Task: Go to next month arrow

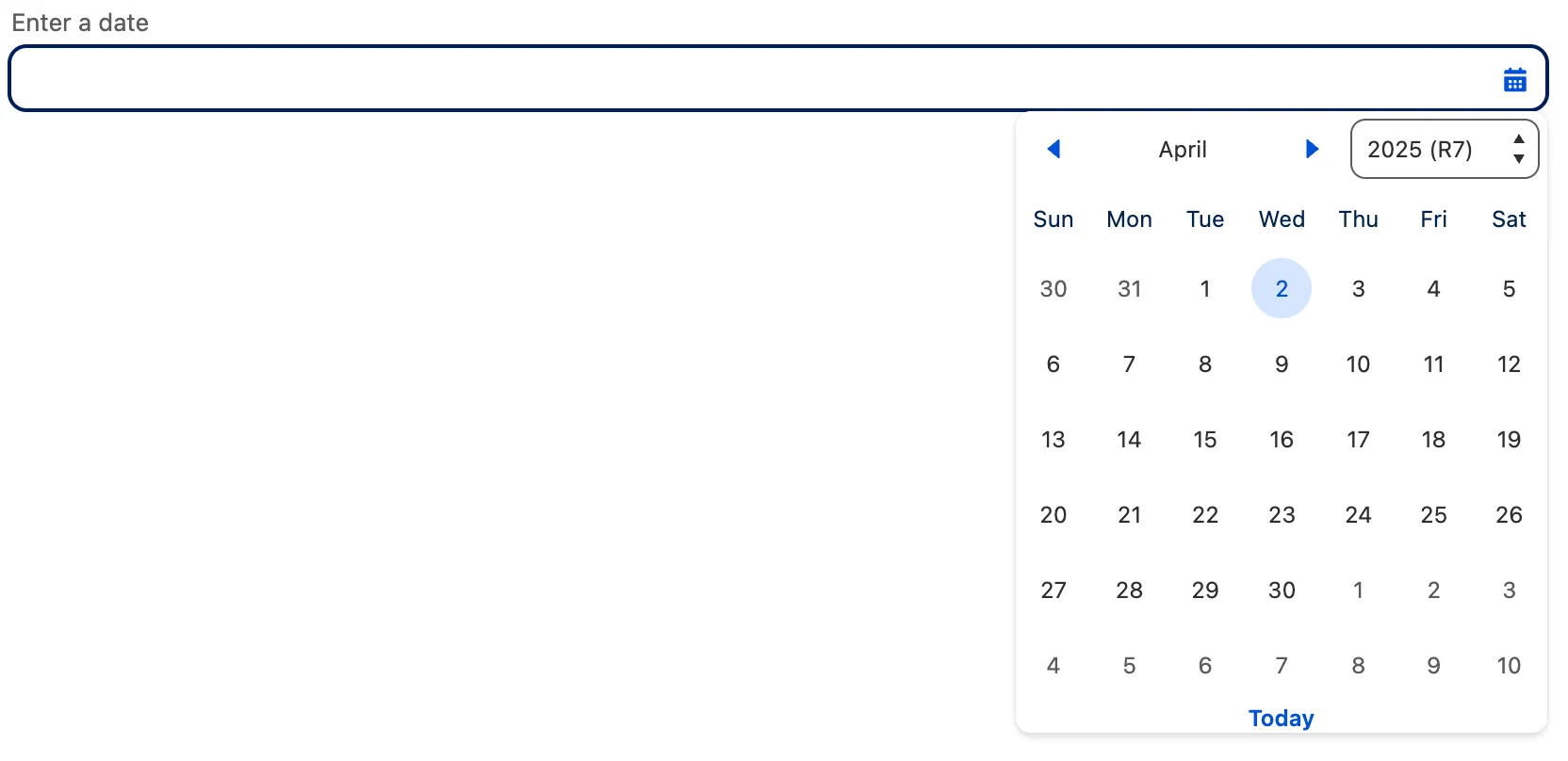Action: point(1312,149)
